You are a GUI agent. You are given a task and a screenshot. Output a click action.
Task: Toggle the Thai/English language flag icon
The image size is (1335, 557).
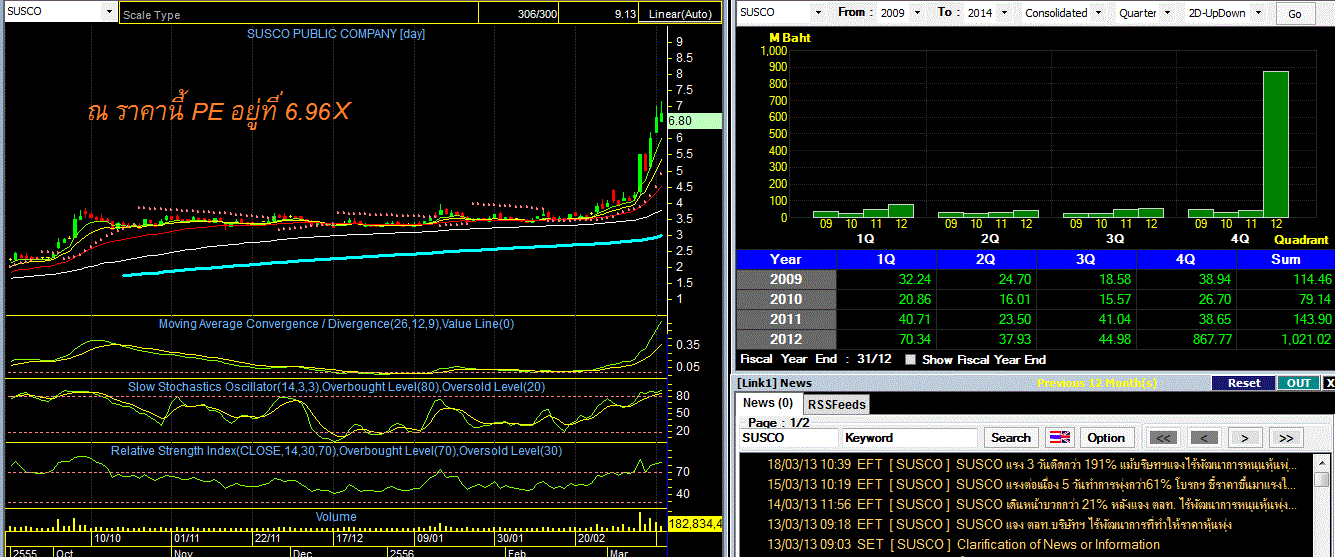1059,438
